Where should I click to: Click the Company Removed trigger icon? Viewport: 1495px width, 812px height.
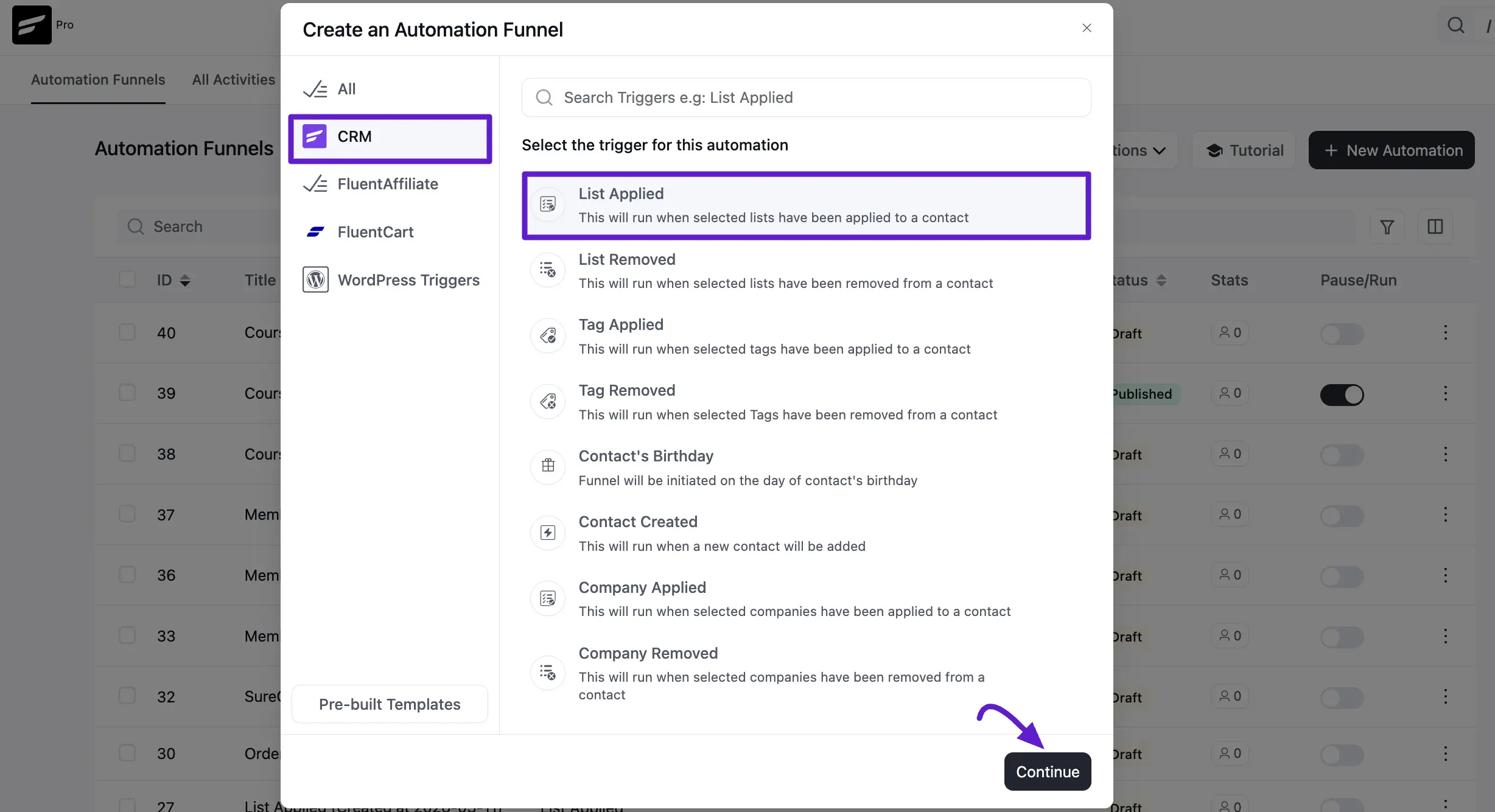tap(548, 673)
